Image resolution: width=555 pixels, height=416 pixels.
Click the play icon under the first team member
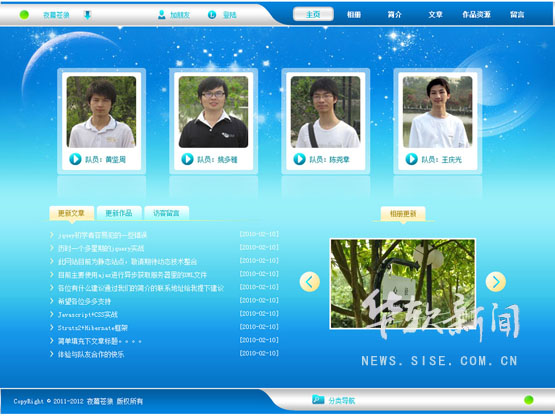pyautogui.click(x=75, y=159)
